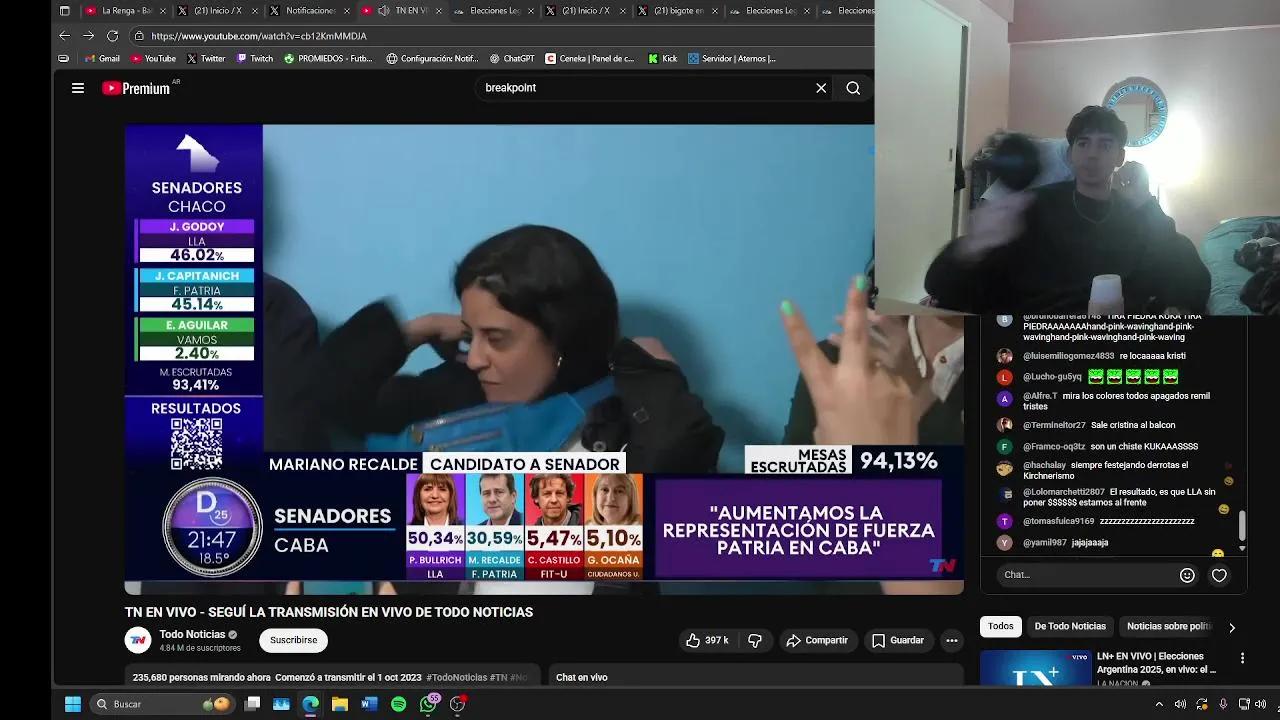Click the live video player
The height and width of the screenshot is (720, 1280).
pos(544,359)
